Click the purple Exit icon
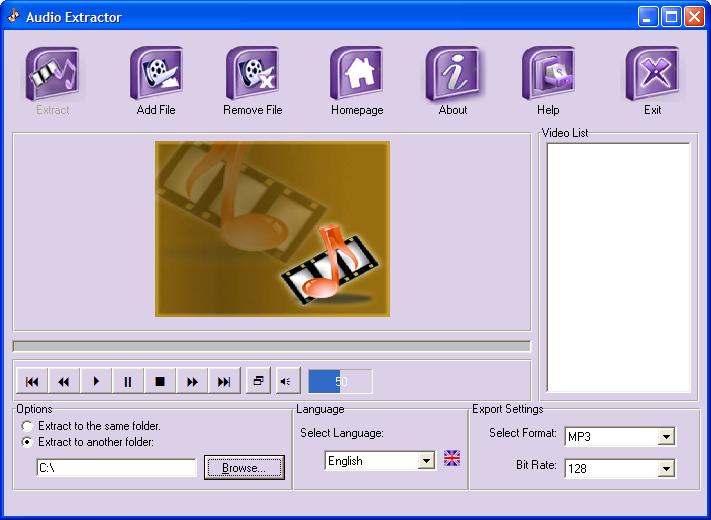 [x=653, y=73]
